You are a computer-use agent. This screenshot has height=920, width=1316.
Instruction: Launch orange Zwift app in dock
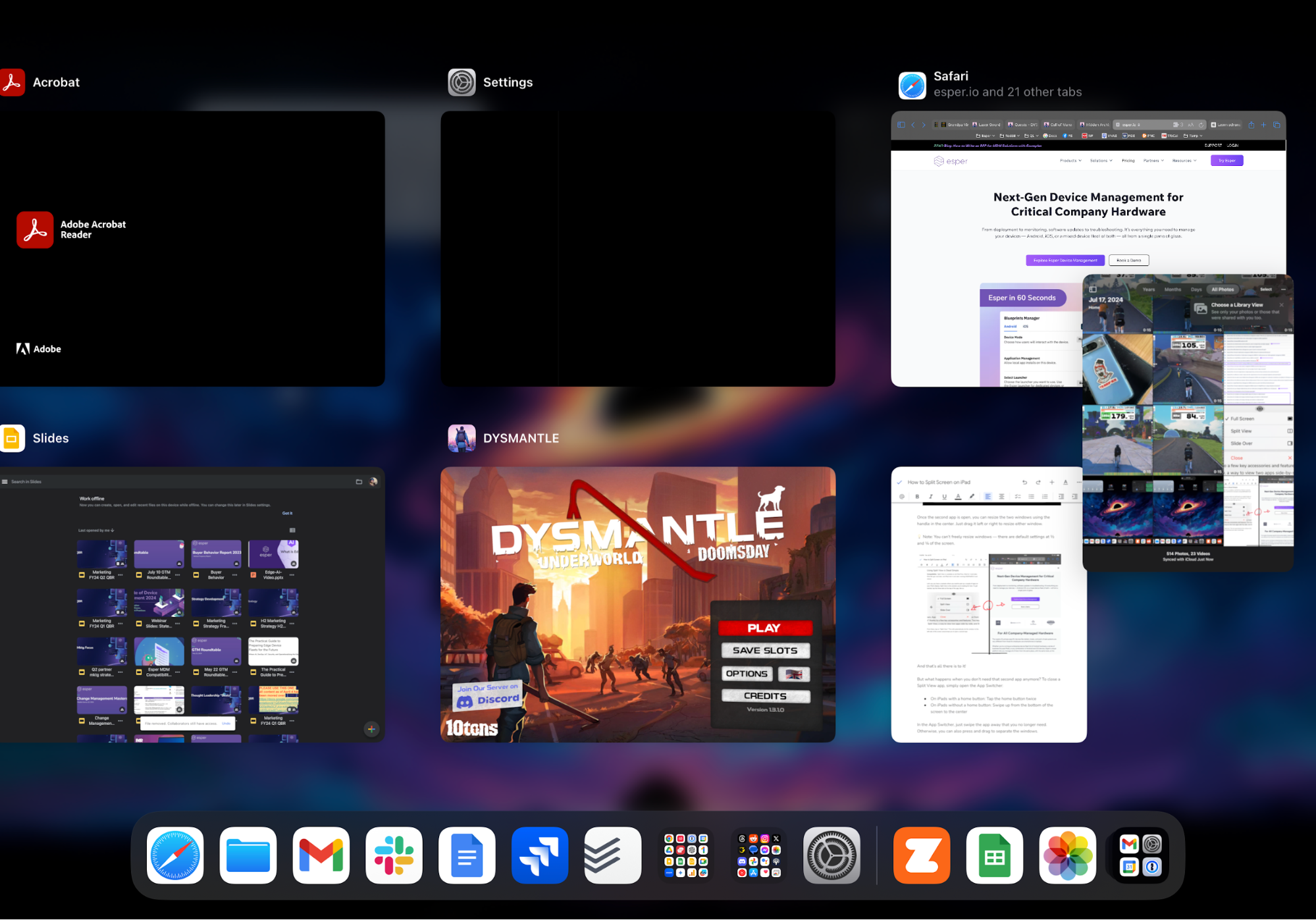coord(922,855)
